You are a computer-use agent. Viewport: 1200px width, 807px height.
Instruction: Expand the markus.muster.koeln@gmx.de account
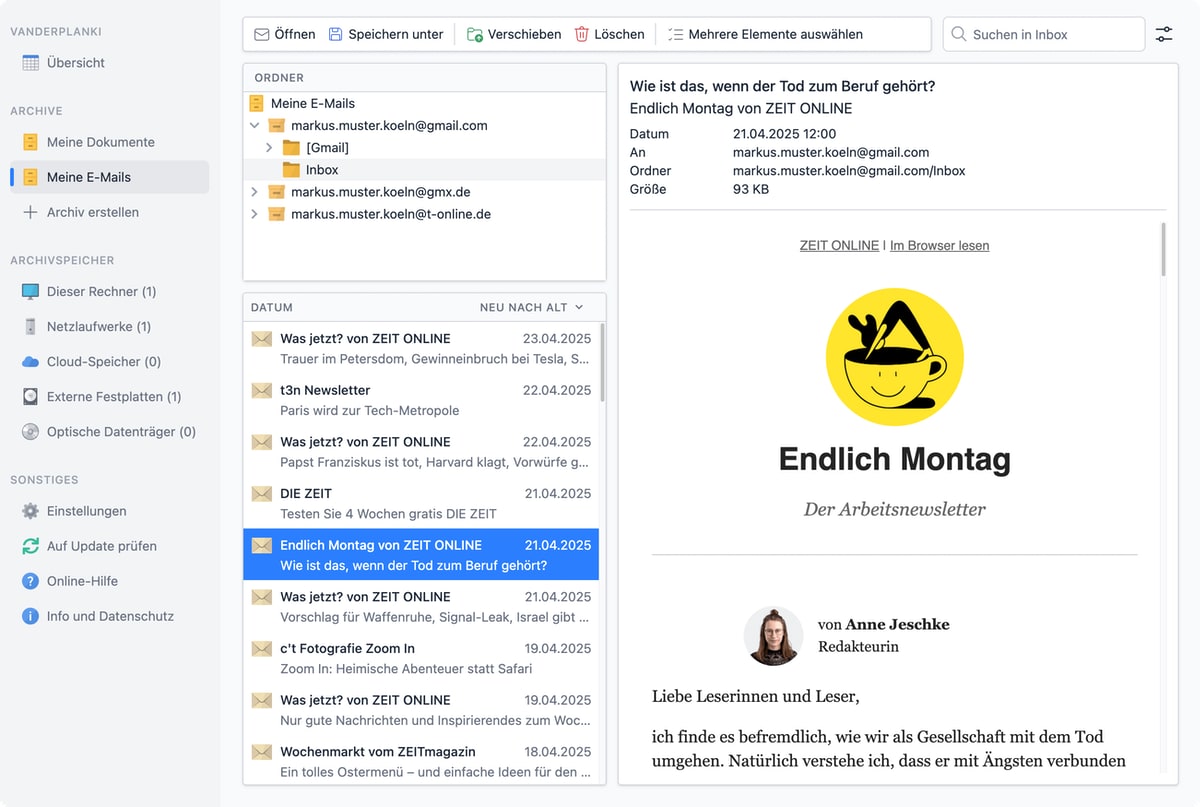pyautogui.click(x=254, y=192)
